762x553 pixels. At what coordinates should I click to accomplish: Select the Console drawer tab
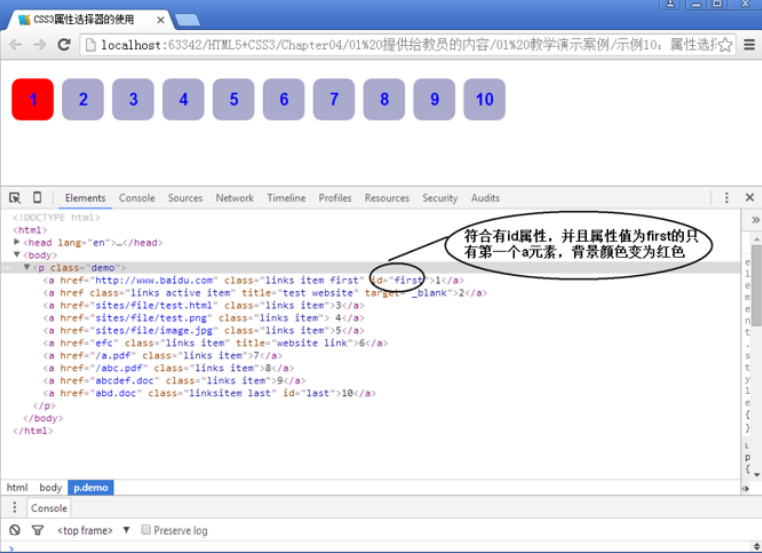[49, 508]
